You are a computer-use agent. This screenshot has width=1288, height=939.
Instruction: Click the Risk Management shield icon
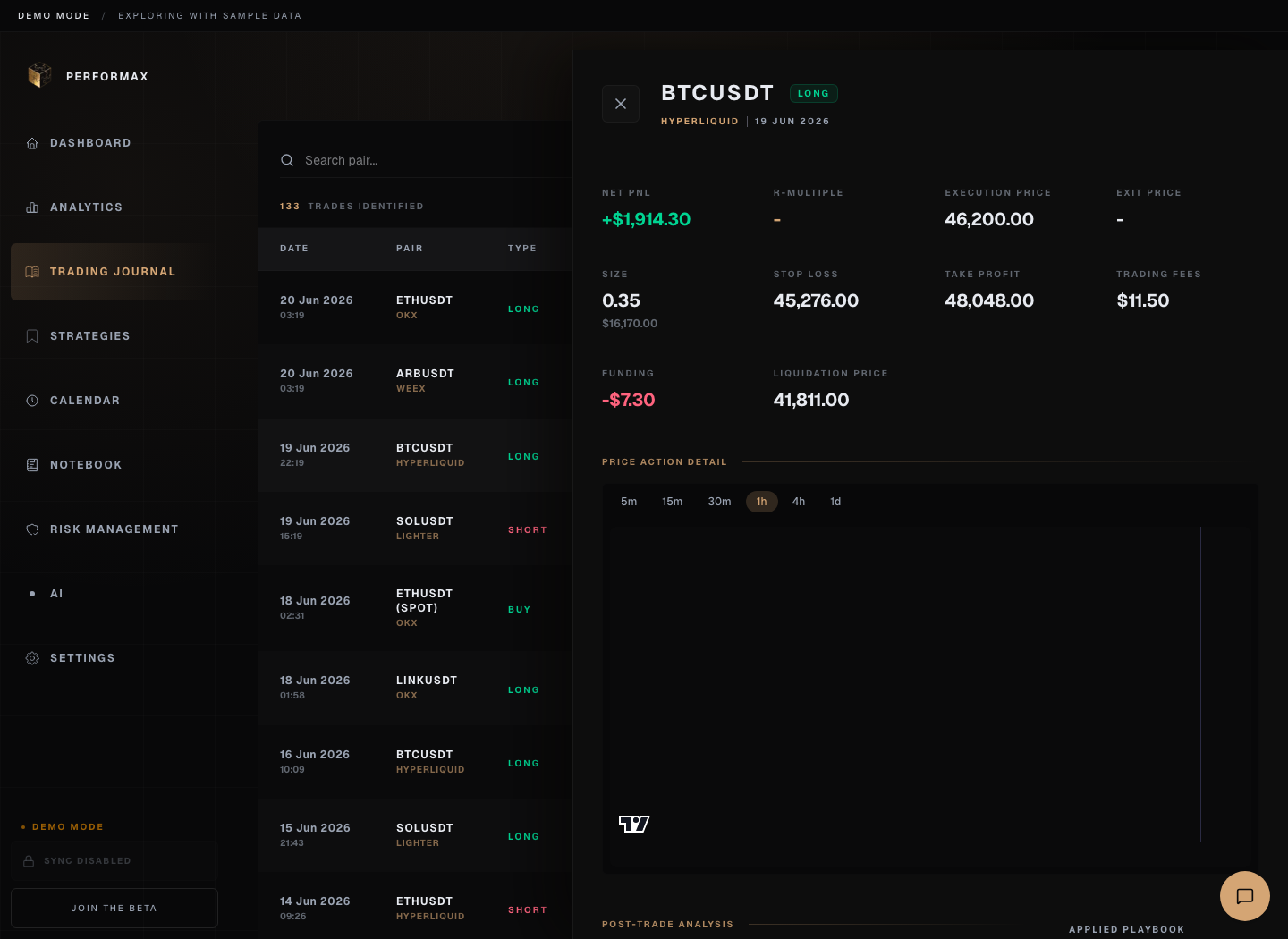click(x=32, y=529)
